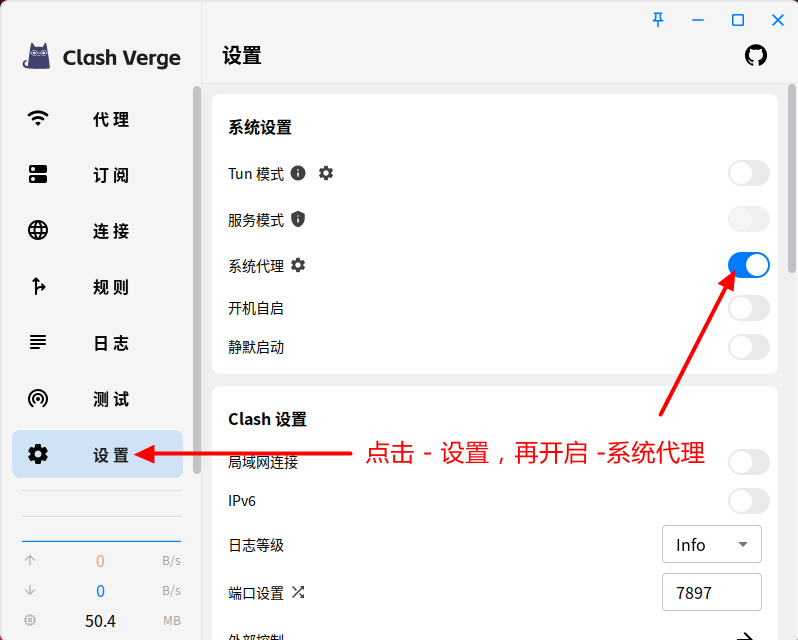This screenshot has height=640, width=798.
Task: Minimize the Clash Verge window
Action: click(x=698, y=20)
